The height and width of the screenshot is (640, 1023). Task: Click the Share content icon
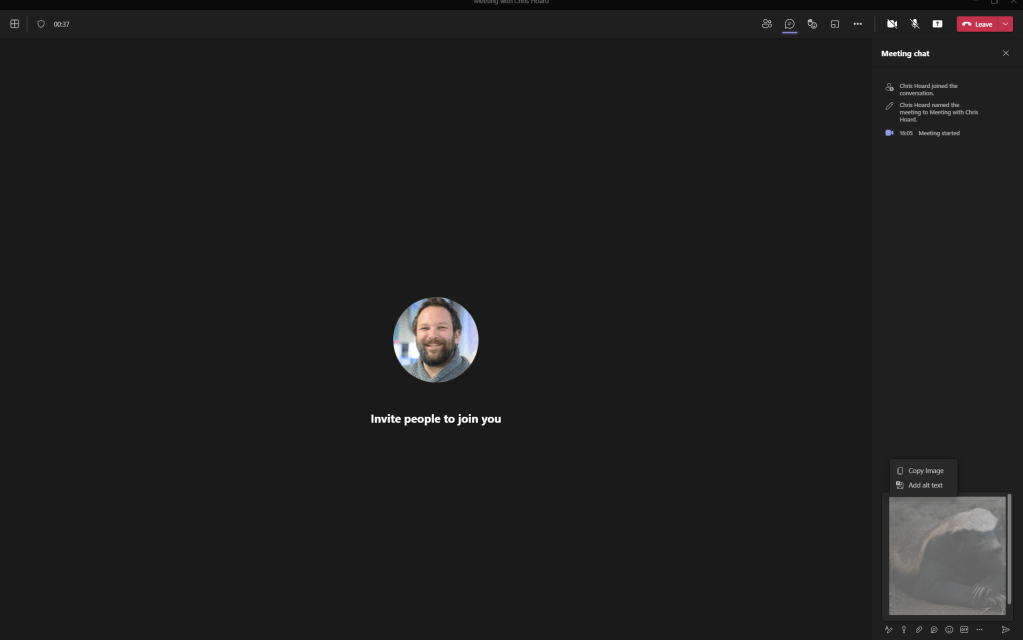pyautogui.click(x=937, y=24)
